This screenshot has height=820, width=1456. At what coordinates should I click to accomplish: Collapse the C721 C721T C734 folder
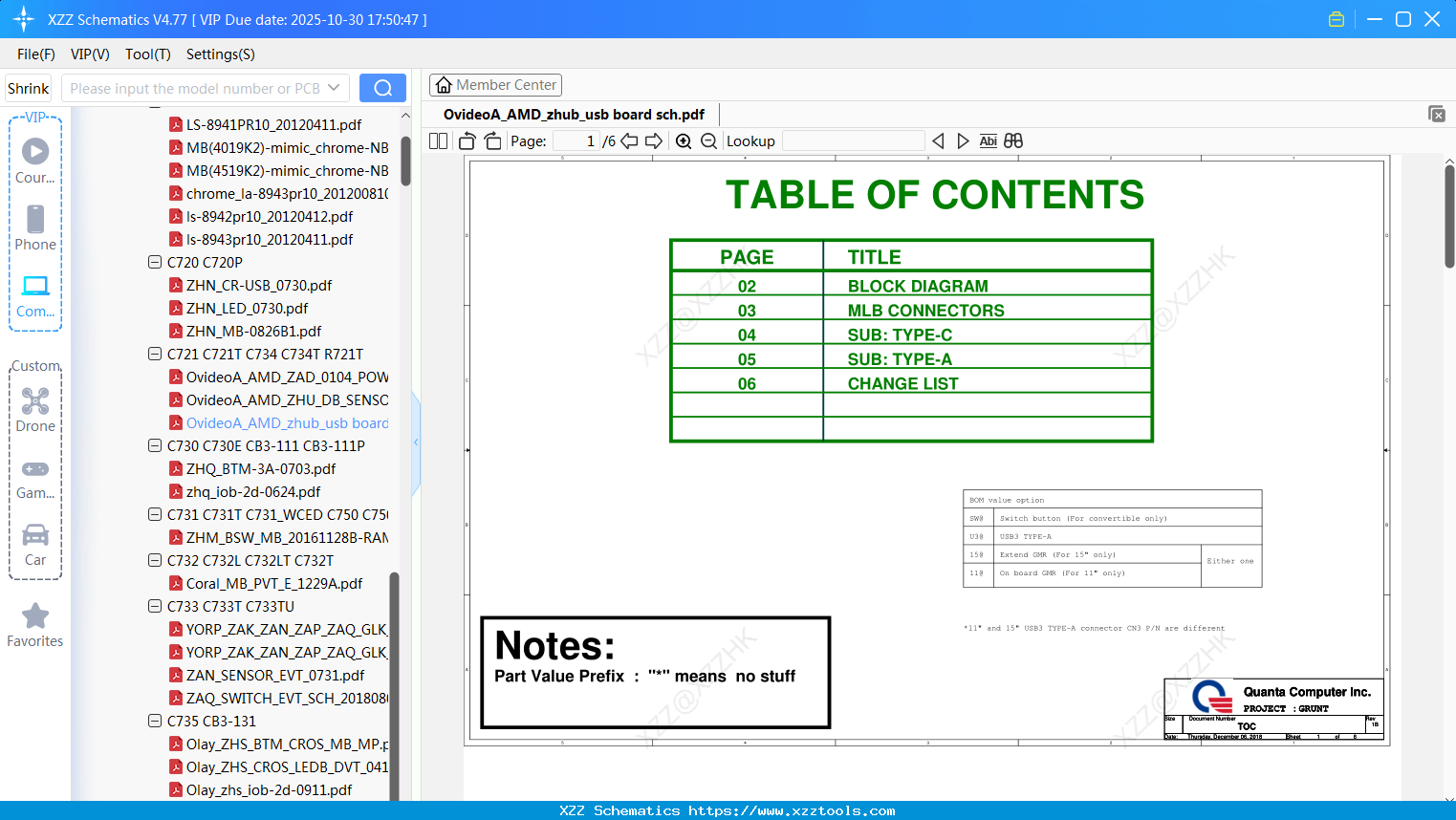click(155, 354)
